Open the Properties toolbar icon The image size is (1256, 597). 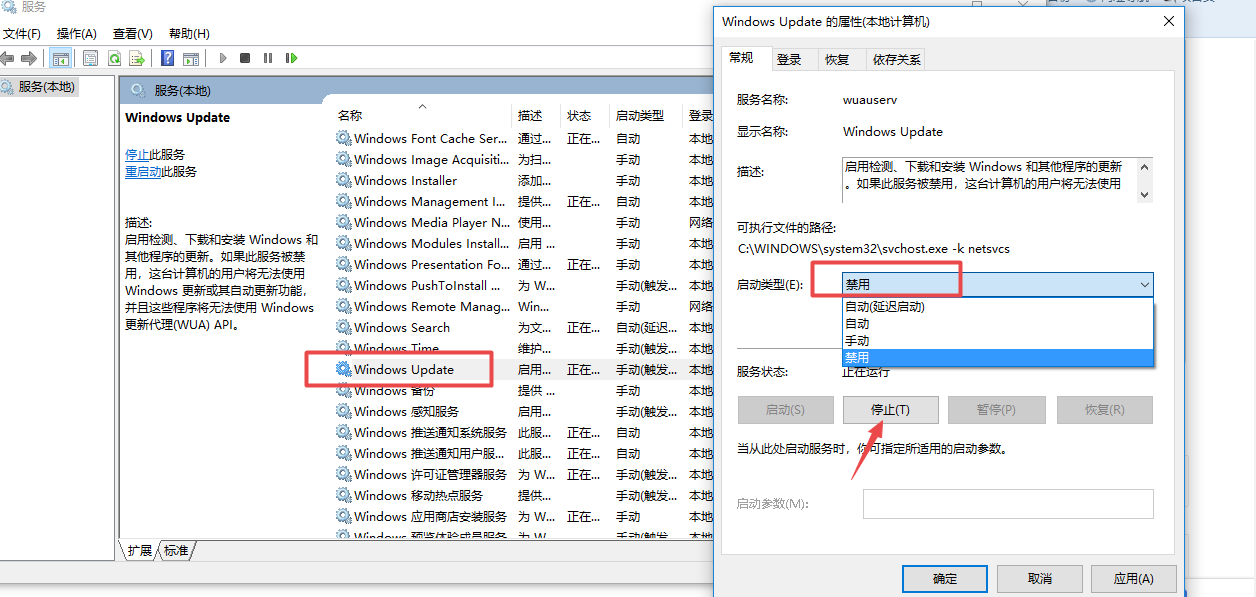coord(91,59)
